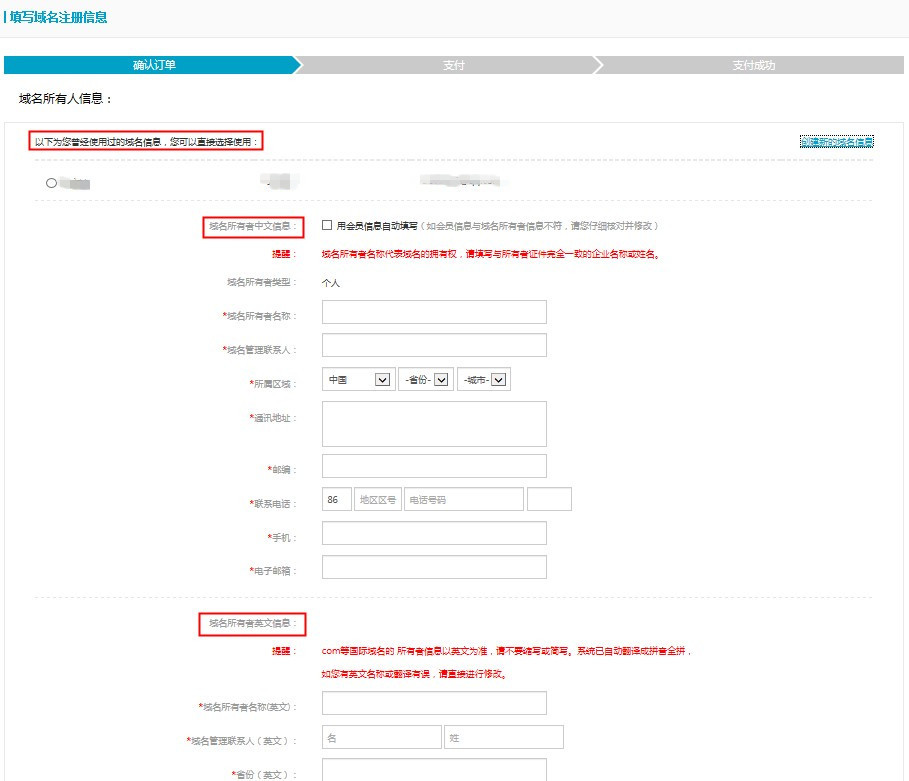Image resolution: width=909 pixels, height=781 pixels.
Task: Select the previously used domain info radio button
Action: click(x=51, y=183)
